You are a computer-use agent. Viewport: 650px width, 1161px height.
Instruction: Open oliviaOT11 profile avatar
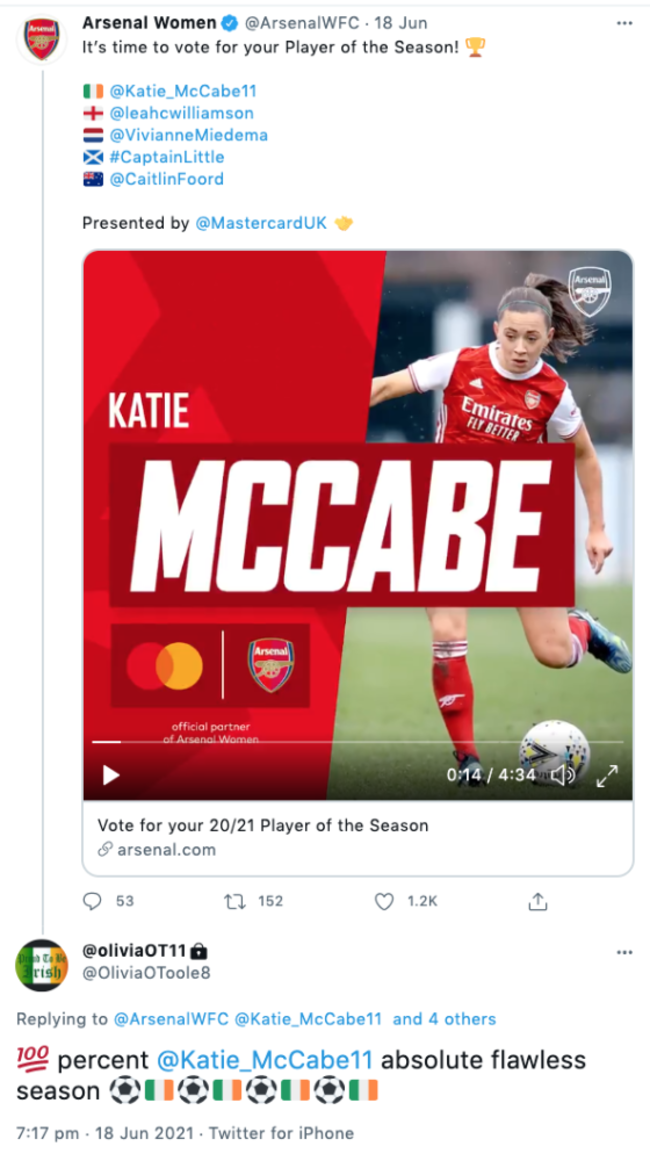(x=41, y=964)
